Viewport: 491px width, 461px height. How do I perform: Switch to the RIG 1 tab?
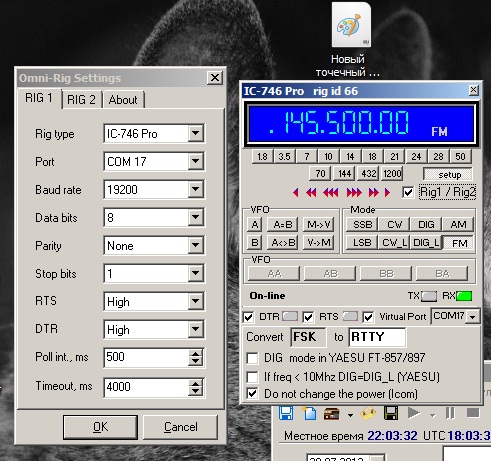coord(39,98)
